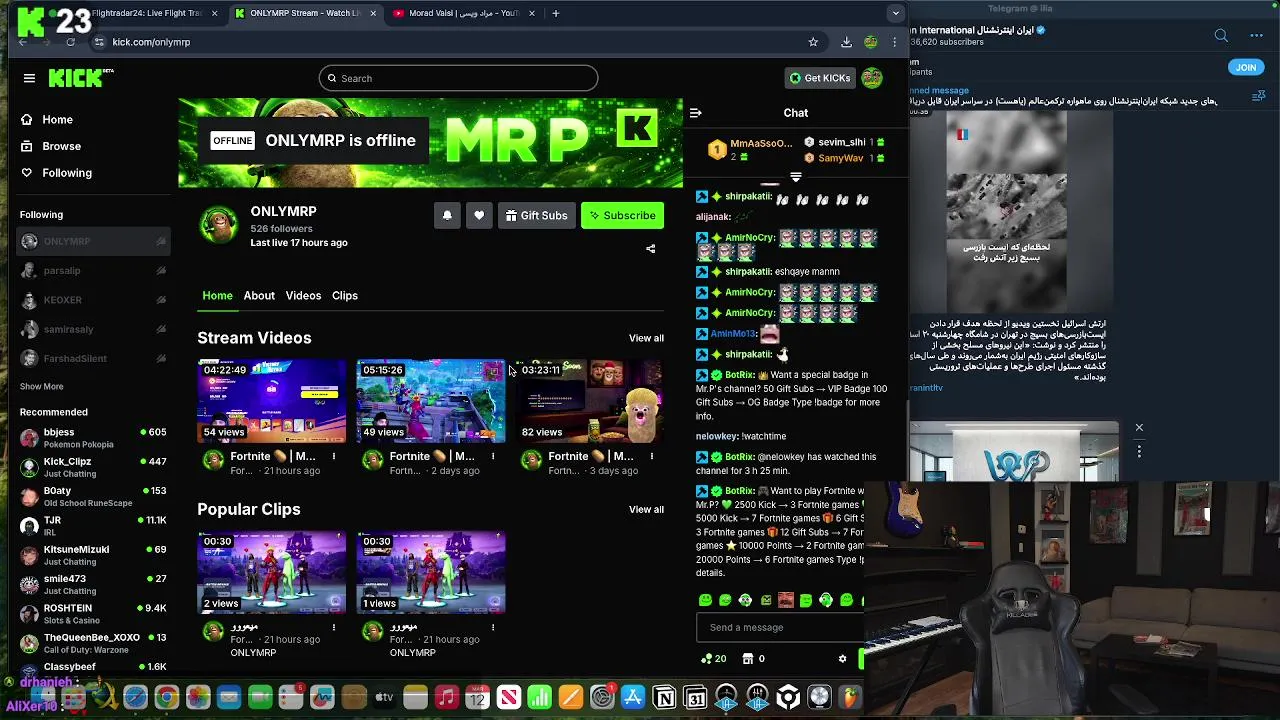Play the 2-views popular clip
Image resolution: width=1280 pixels, height=720 pixels.
271,572
